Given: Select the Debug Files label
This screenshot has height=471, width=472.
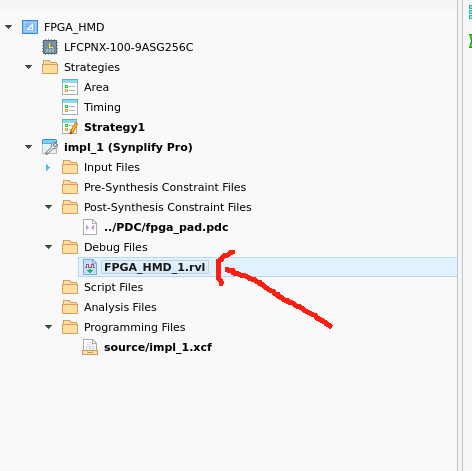Looking at the screenshot, I should (116, 247).
